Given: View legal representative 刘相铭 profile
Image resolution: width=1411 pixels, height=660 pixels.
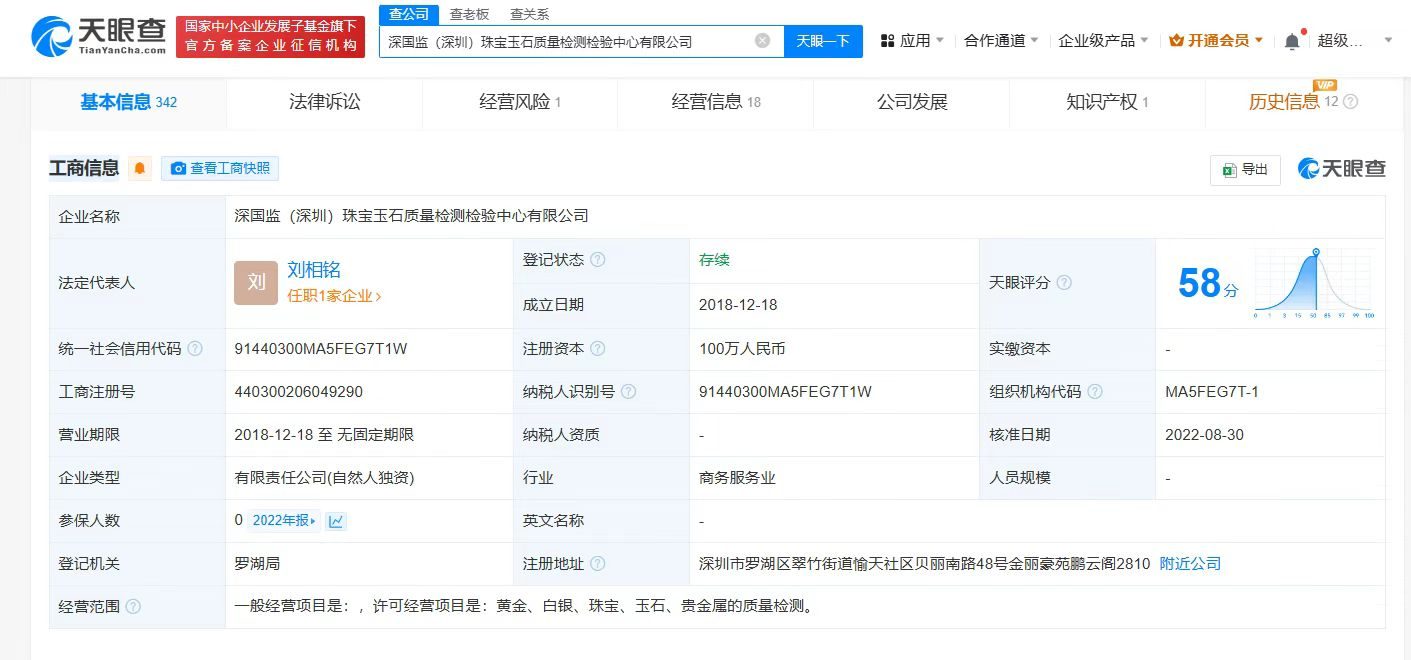Looking at the screenshot, I should tap(313, 268).
